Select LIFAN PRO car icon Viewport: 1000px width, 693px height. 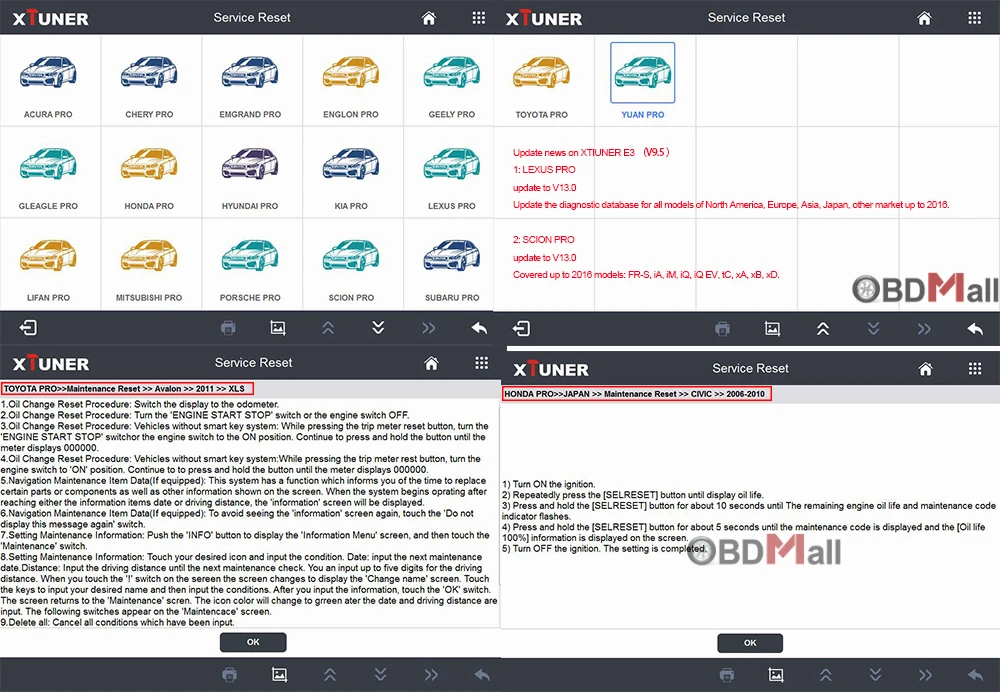pyautogui.click(x=48, y=255)
